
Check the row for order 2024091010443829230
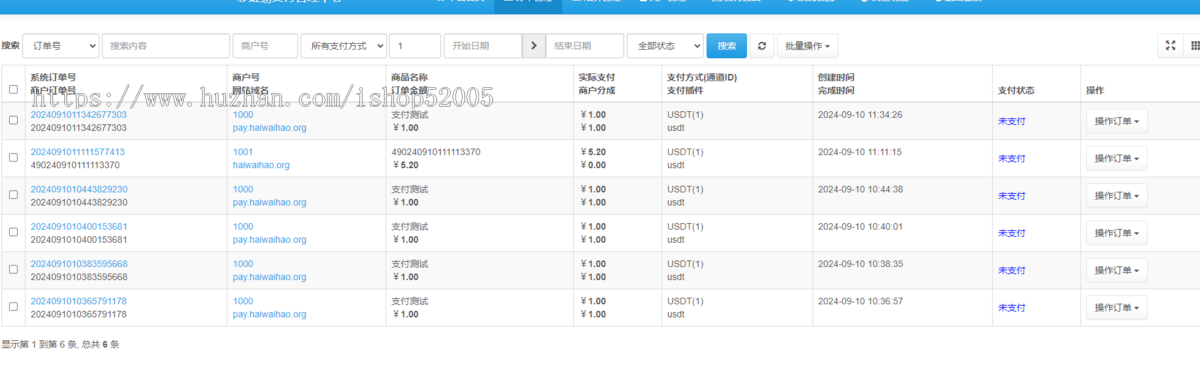[13, 195]
